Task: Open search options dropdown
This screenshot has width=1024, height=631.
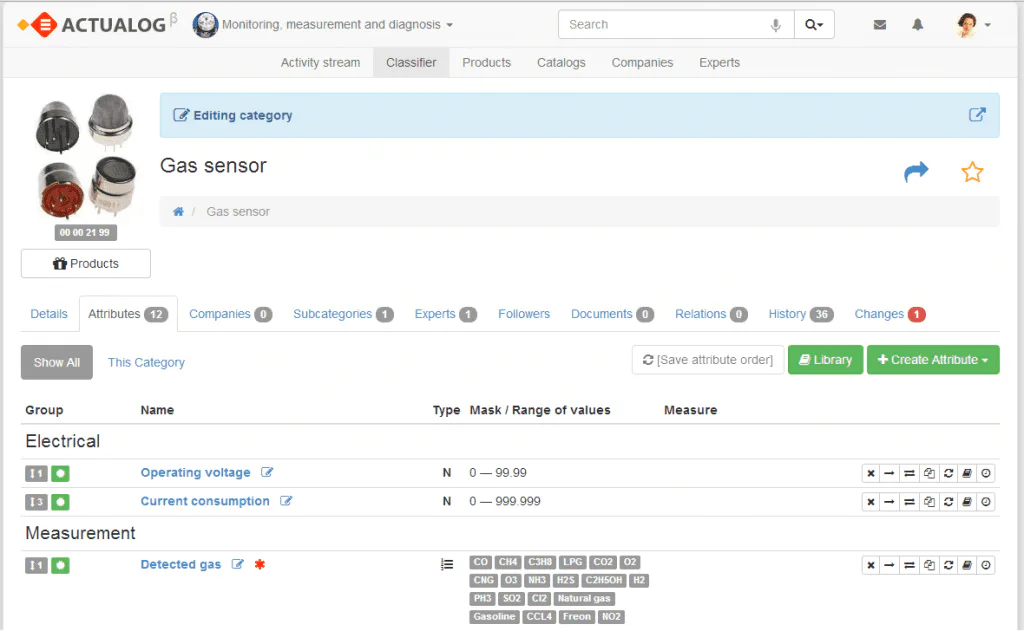Action: (x=814, y=25)
